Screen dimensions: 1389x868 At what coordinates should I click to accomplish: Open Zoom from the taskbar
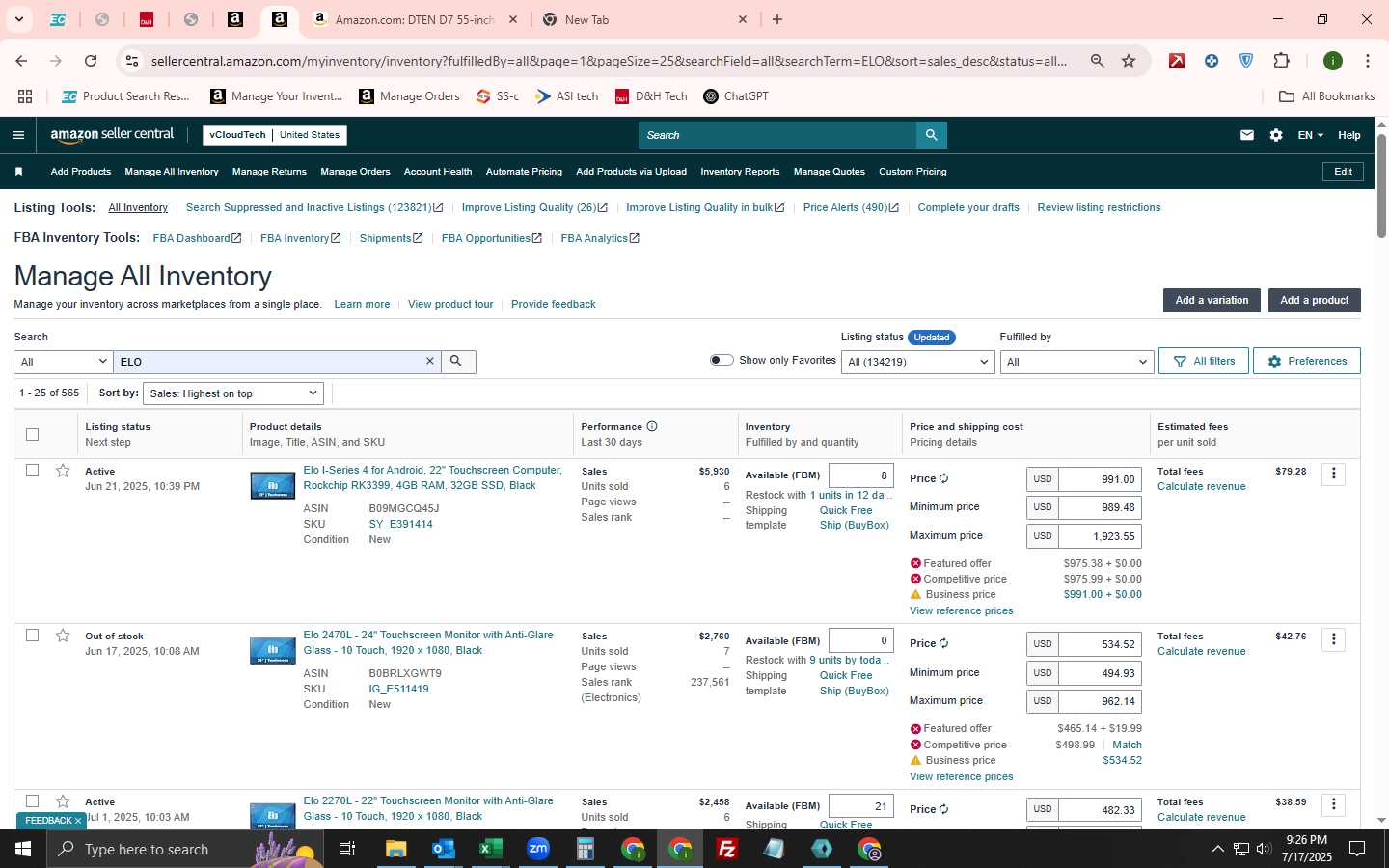point(537,849)
